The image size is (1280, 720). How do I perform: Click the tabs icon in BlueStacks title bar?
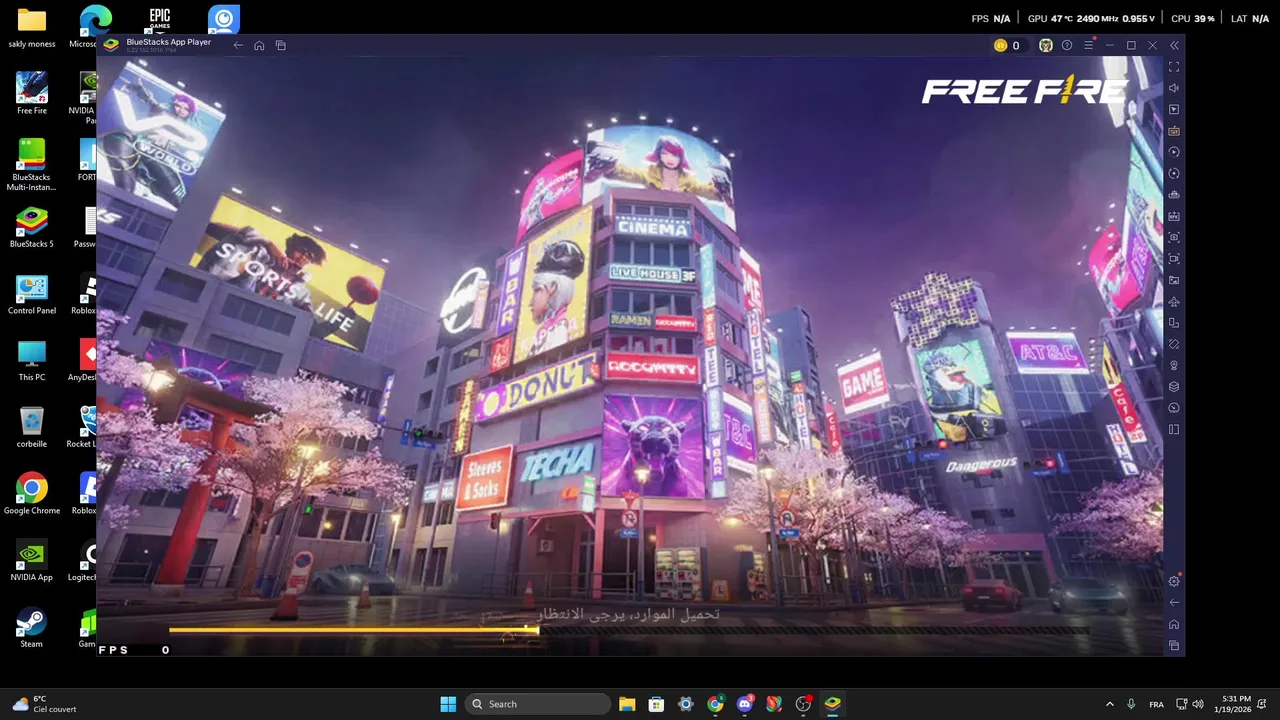[x=281, y=45]
